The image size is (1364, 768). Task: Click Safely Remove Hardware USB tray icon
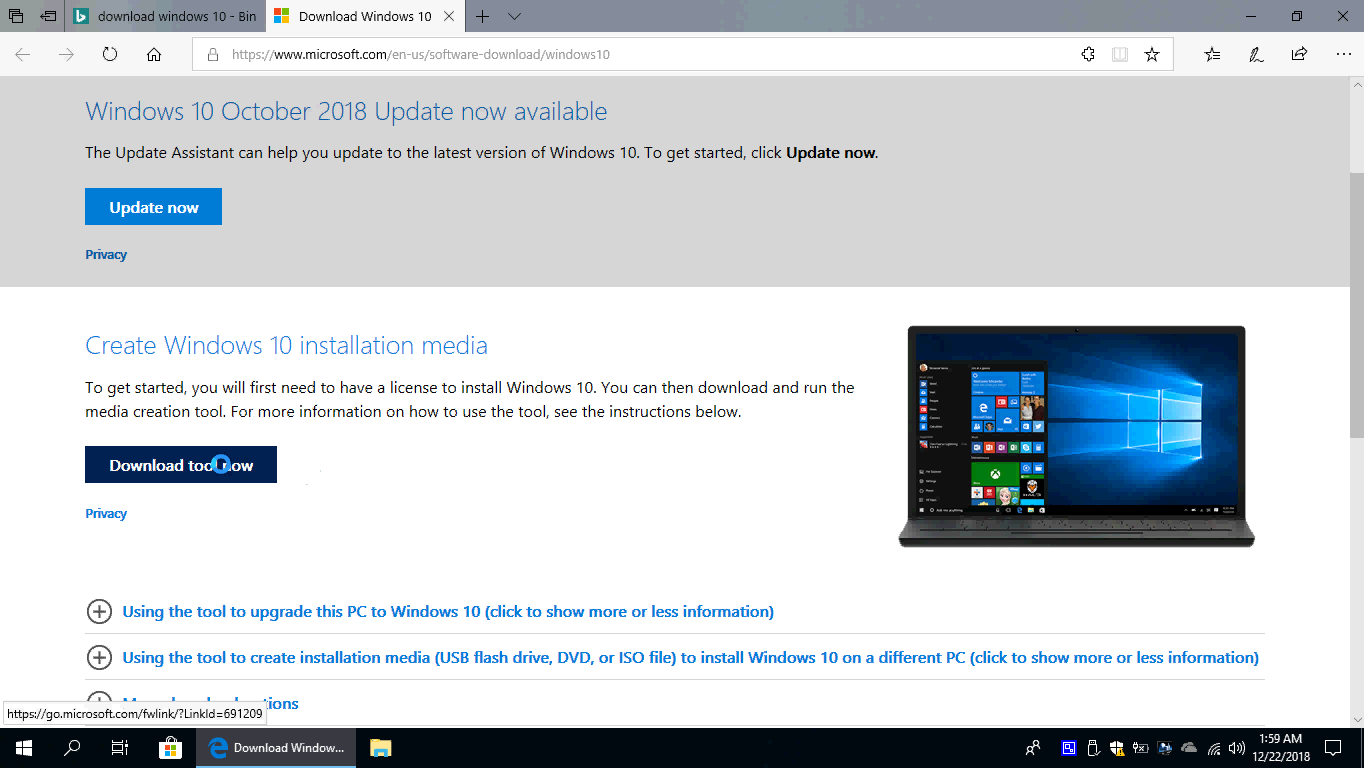(x=1093, y=748)
